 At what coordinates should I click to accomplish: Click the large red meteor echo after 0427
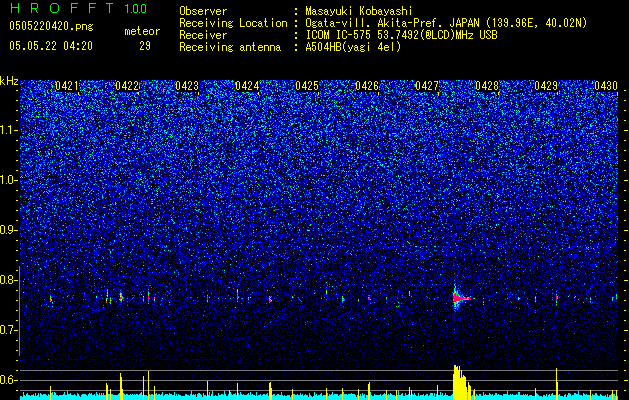459,298
